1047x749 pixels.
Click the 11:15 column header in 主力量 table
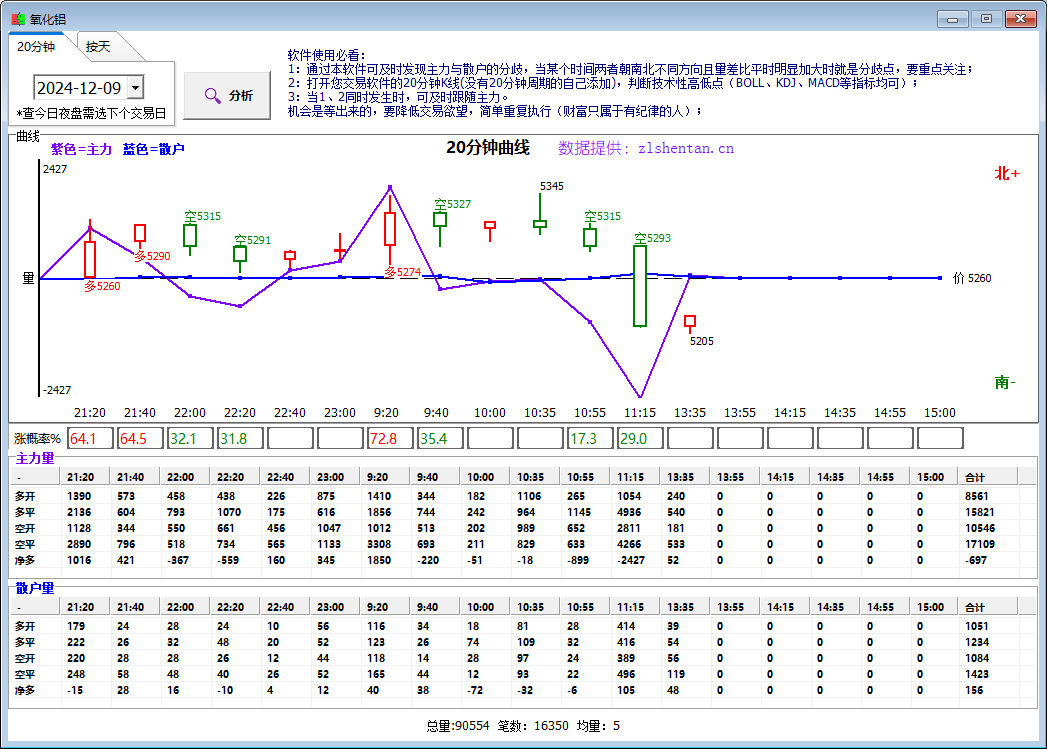pyautogui.click(x=634, y=477)
